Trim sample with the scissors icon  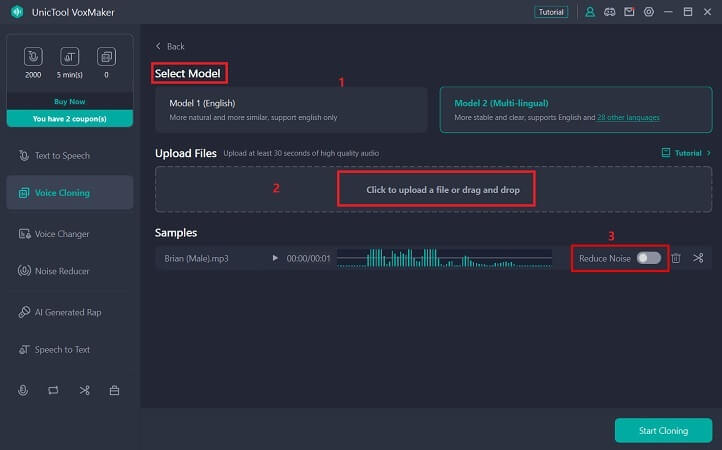(x=698, y=258)
